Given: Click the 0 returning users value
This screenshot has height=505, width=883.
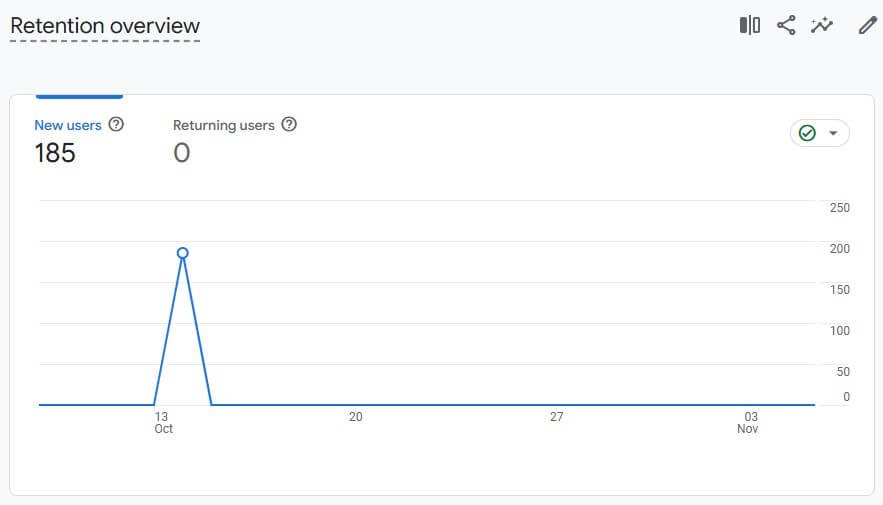Looking at the screenshot, I should coord(181,153).
